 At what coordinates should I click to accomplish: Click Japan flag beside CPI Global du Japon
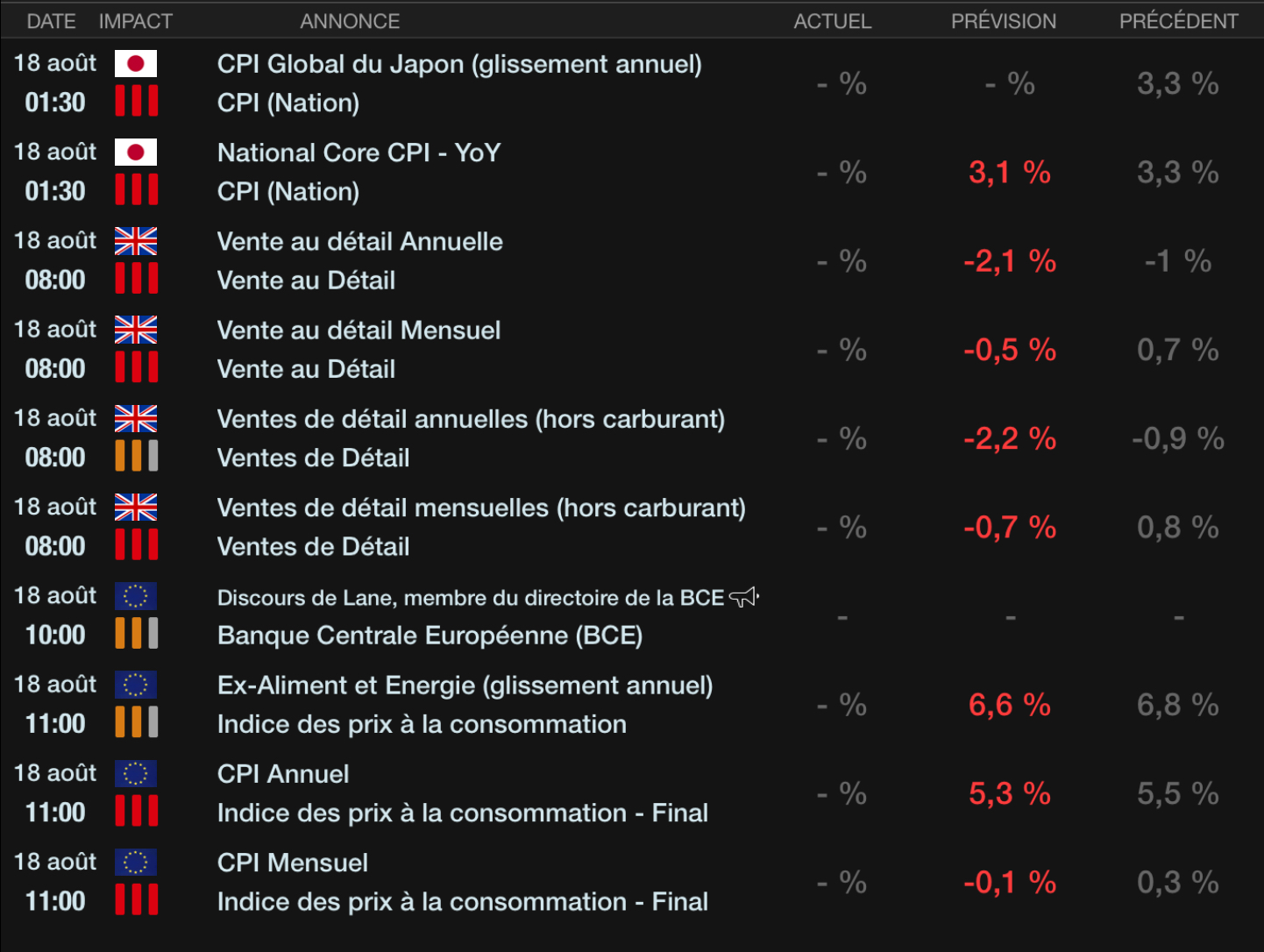coord(136,63)
